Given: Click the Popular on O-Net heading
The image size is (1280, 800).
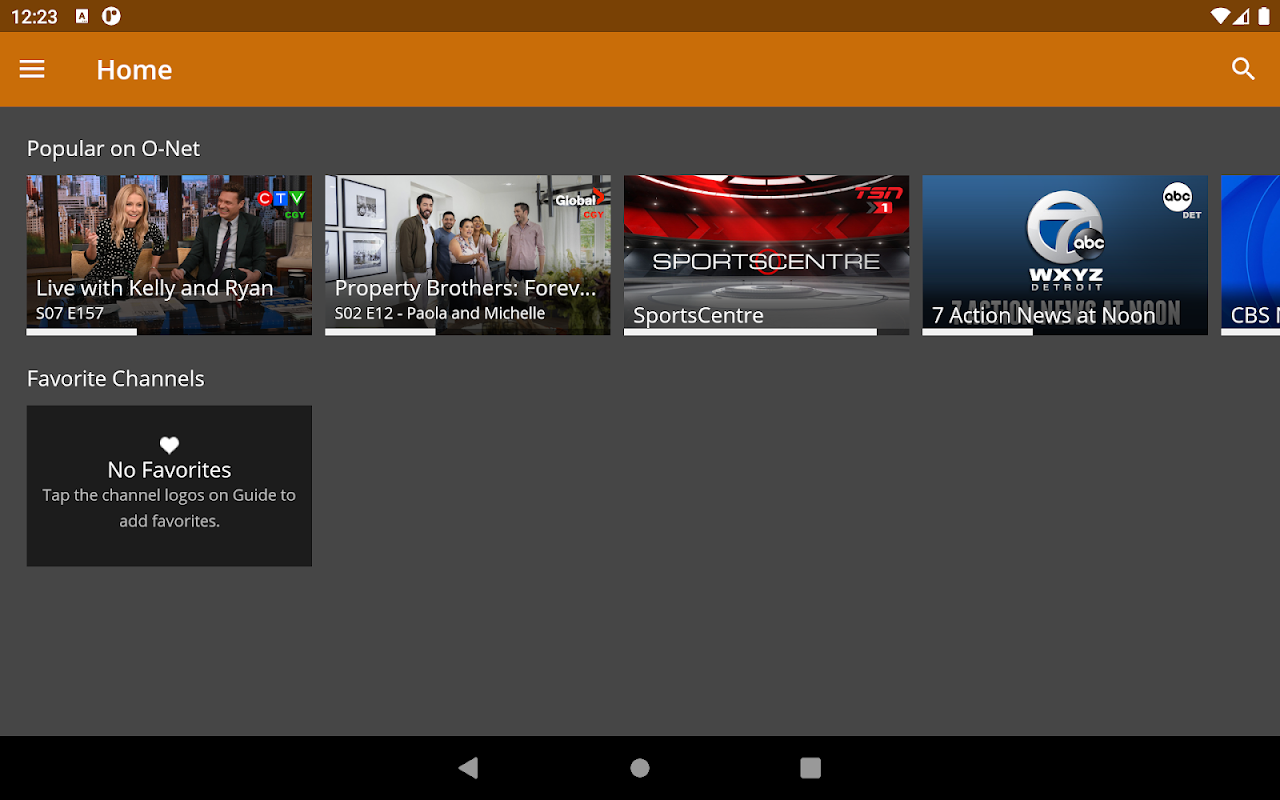Looking at the screenshot, I should [113, 149].
